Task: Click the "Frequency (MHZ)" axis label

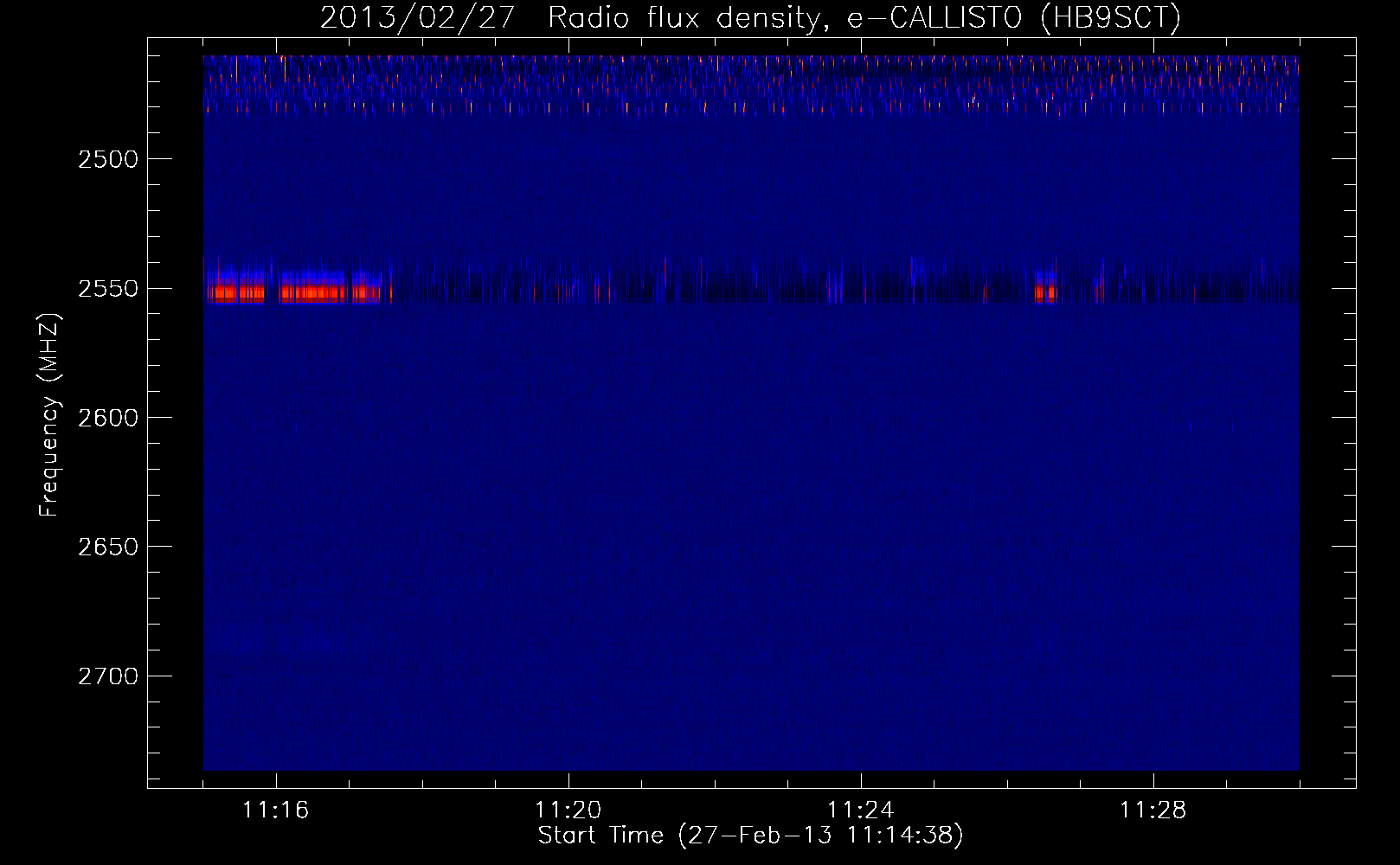Action: tap(49, 415)
